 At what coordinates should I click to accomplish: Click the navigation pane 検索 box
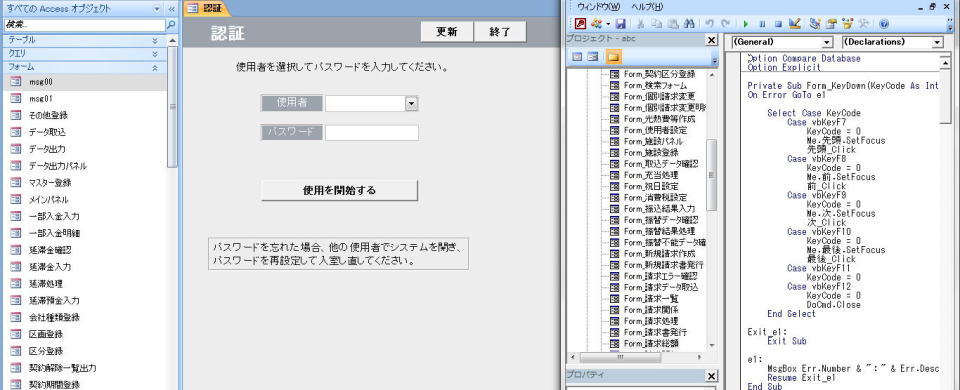[85, 25]
